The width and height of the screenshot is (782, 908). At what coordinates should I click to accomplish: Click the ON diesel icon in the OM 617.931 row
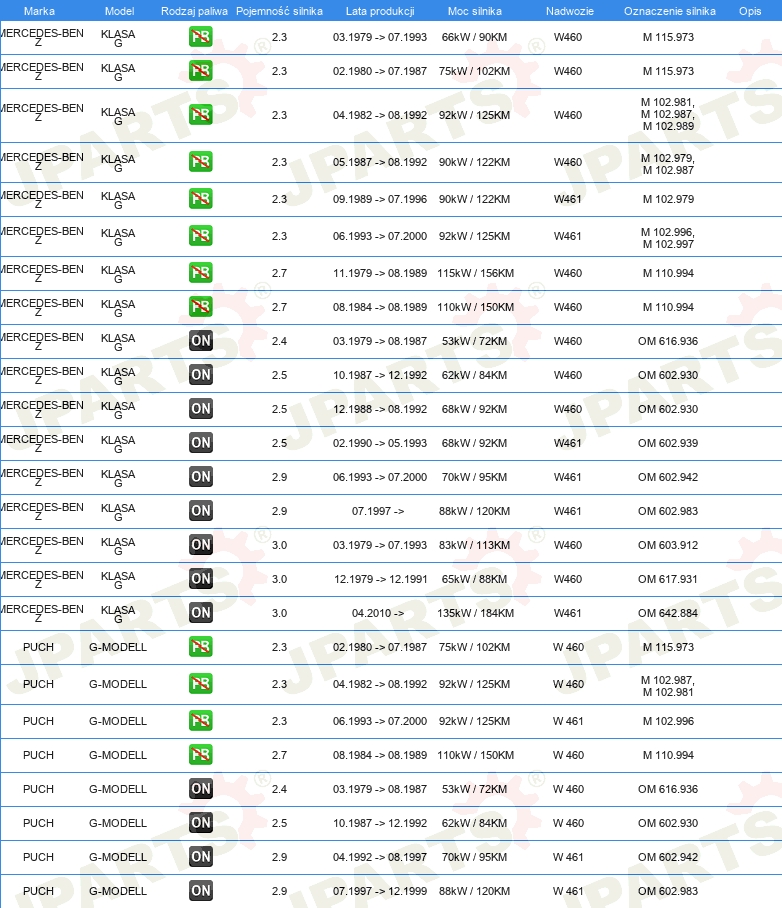[200, 579]
